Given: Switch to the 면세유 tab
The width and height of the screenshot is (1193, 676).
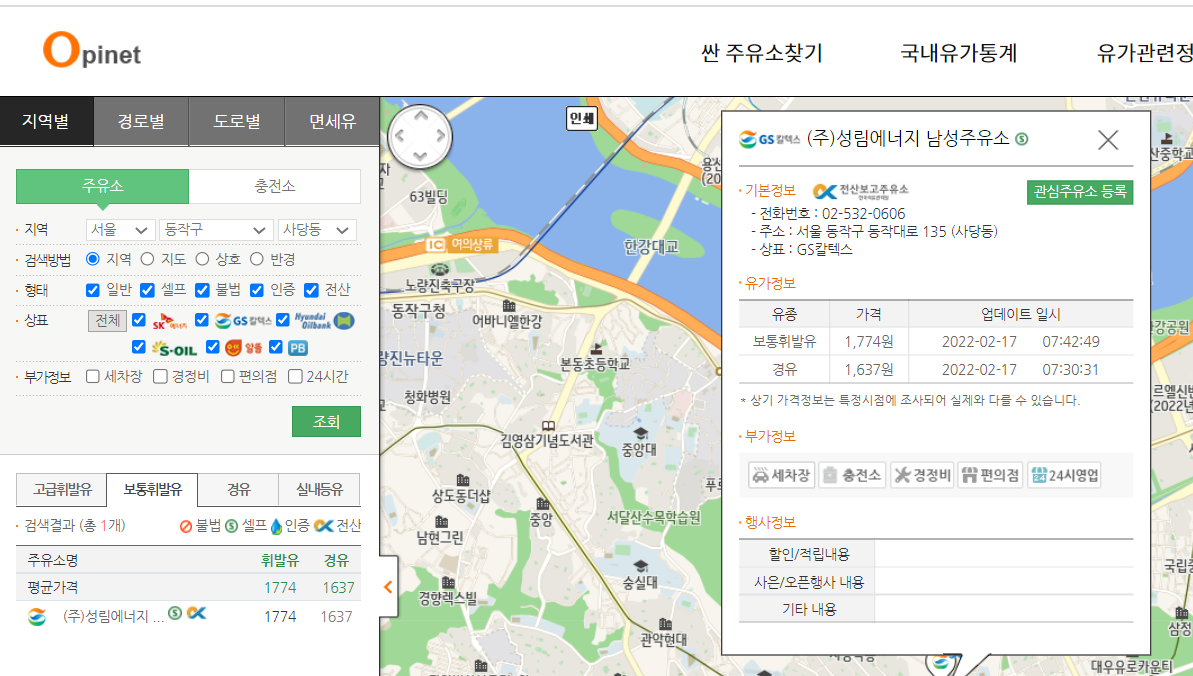Looking at the screenshot, I should point(332,121).
